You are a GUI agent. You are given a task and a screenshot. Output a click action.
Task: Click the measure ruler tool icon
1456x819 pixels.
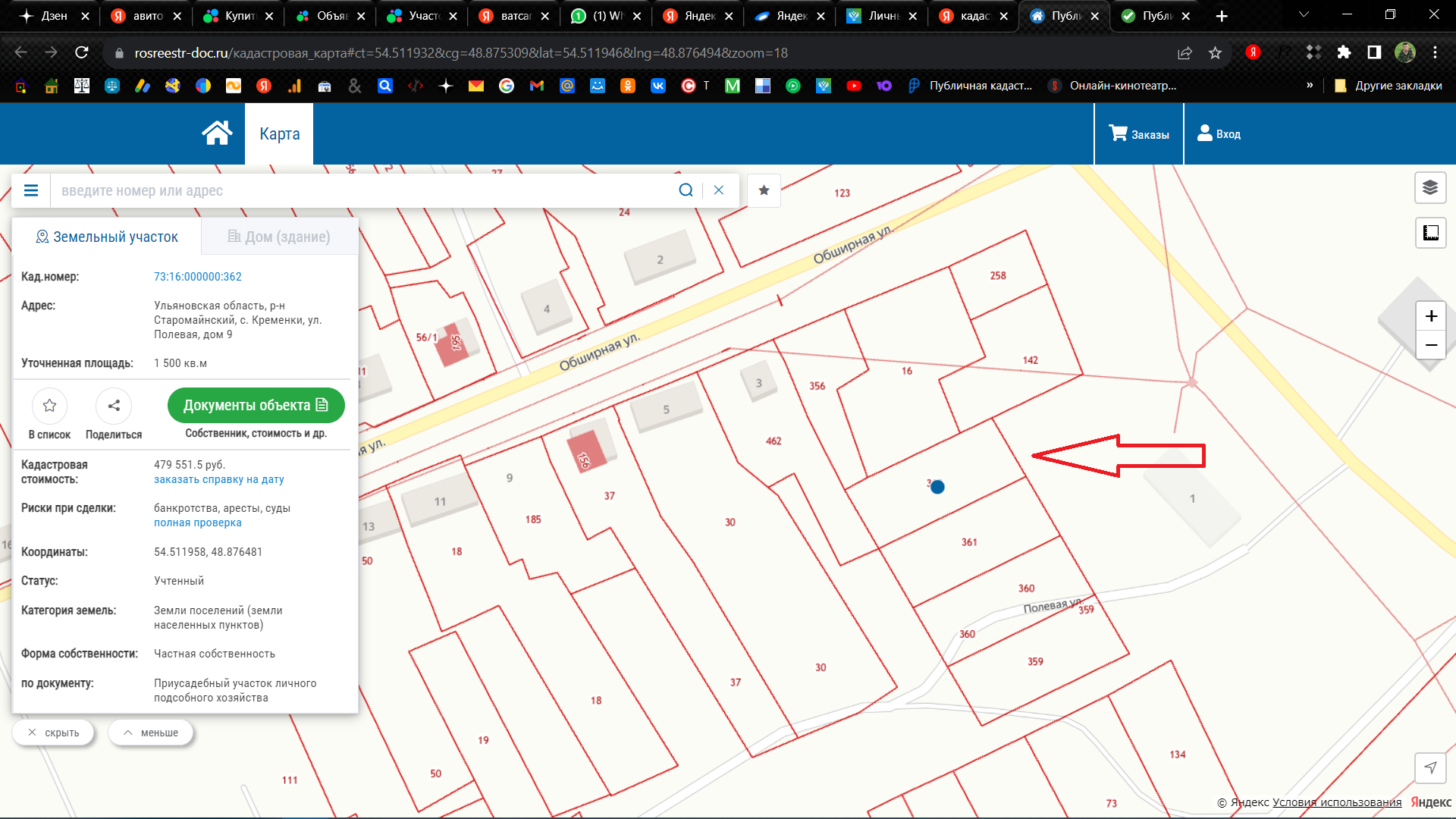tap(1430, 233)
